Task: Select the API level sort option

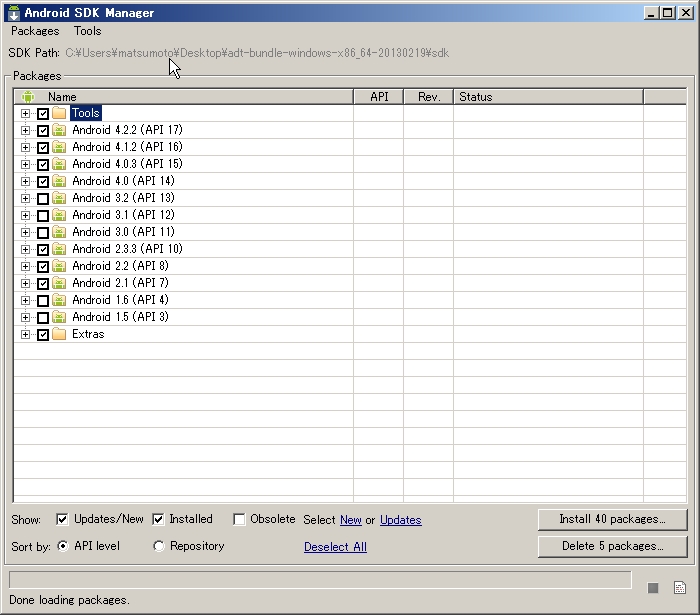Action: (x=63, y=546)
